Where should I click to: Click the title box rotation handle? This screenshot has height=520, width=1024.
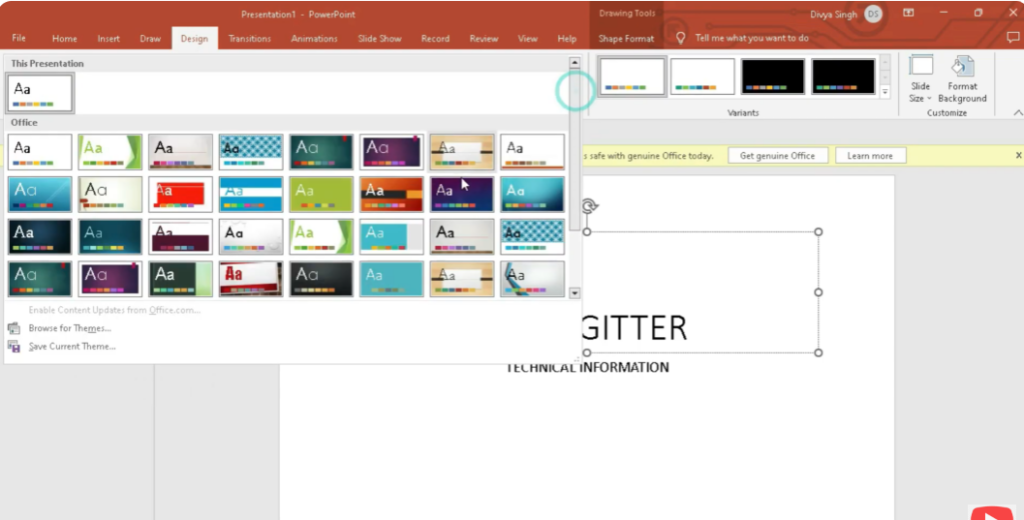589,206
